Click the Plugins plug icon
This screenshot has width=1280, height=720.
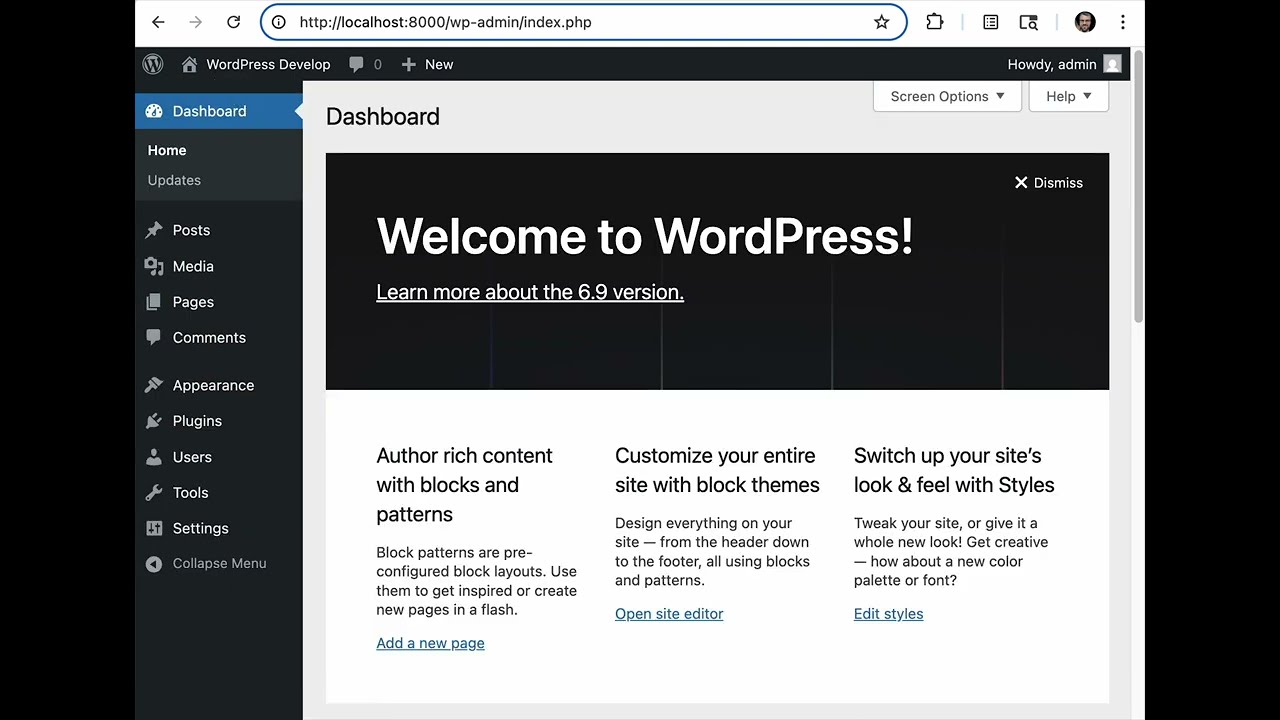(153, 421)
